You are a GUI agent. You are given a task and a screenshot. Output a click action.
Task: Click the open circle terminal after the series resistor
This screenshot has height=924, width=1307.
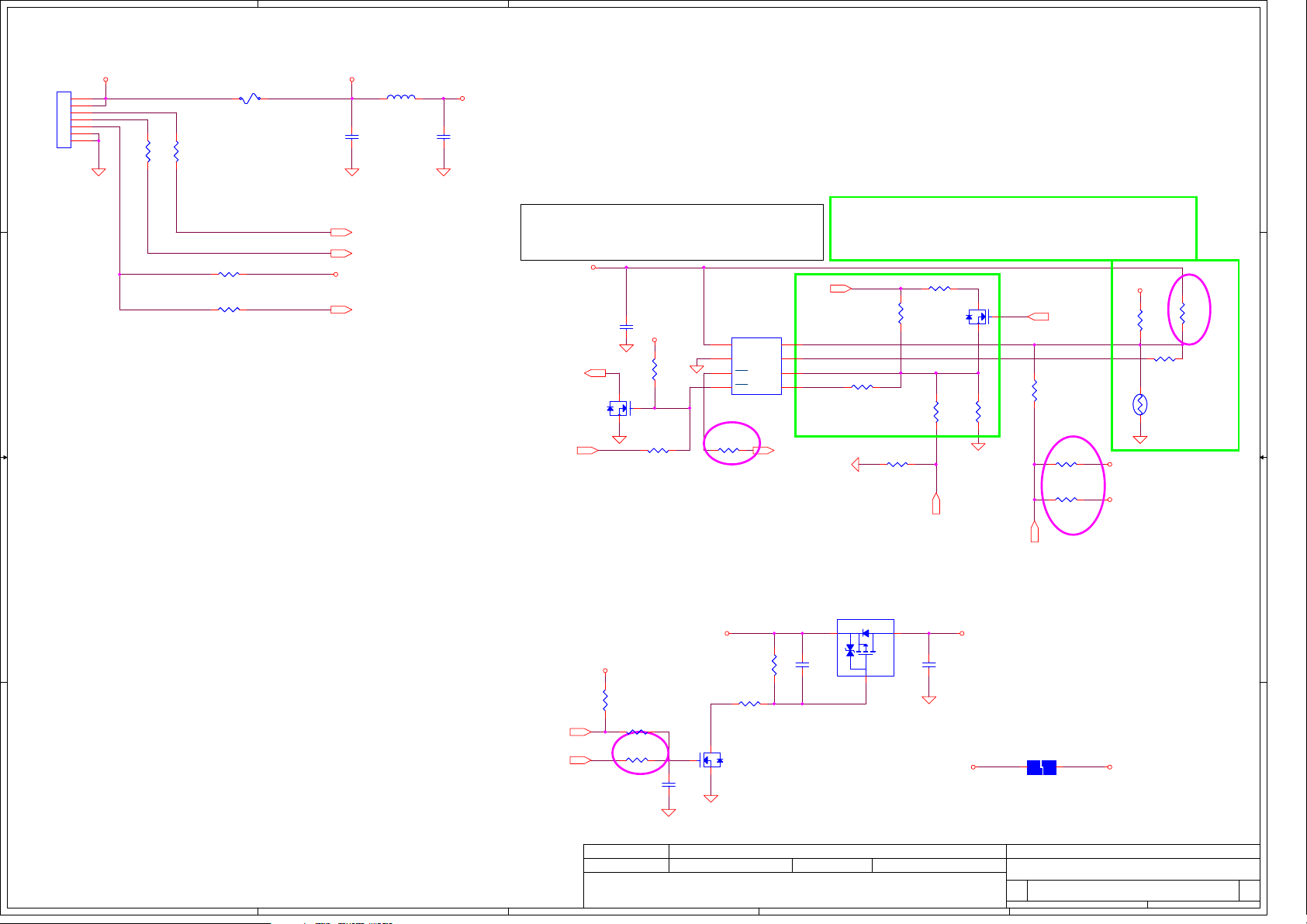[x=335, y=274]
